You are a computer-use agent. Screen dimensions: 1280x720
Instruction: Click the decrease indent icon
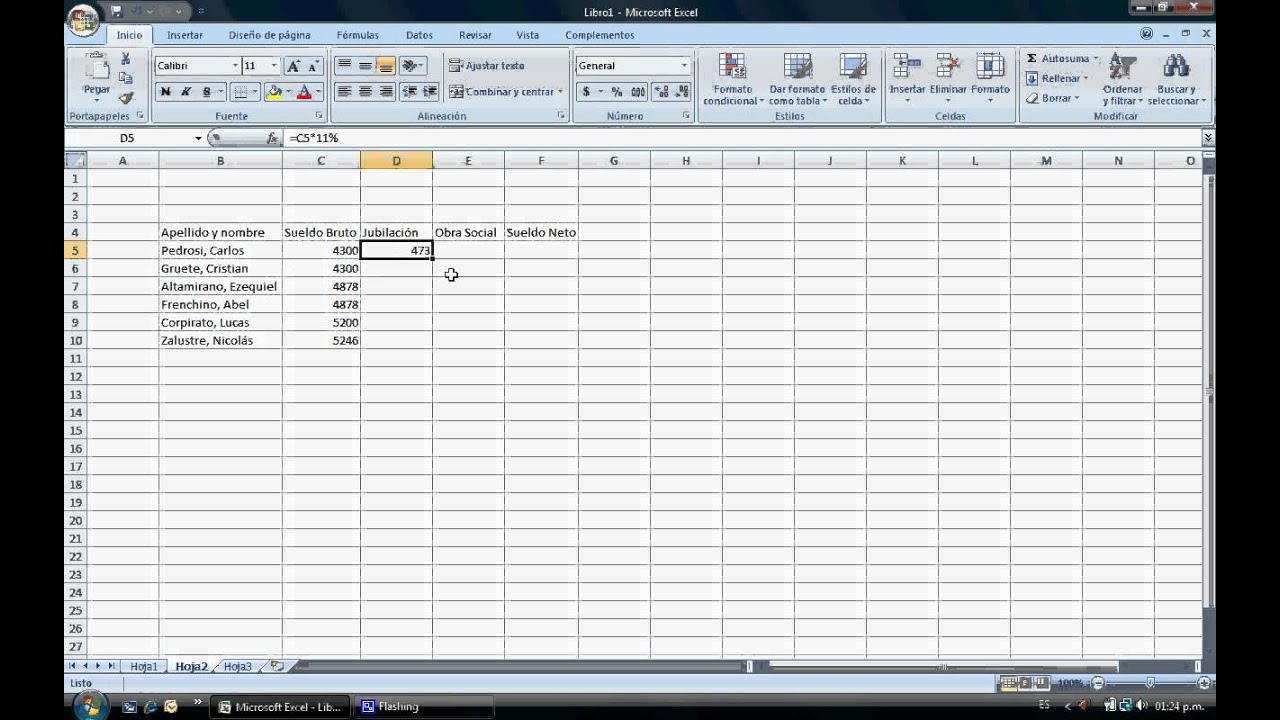(409, 92)
